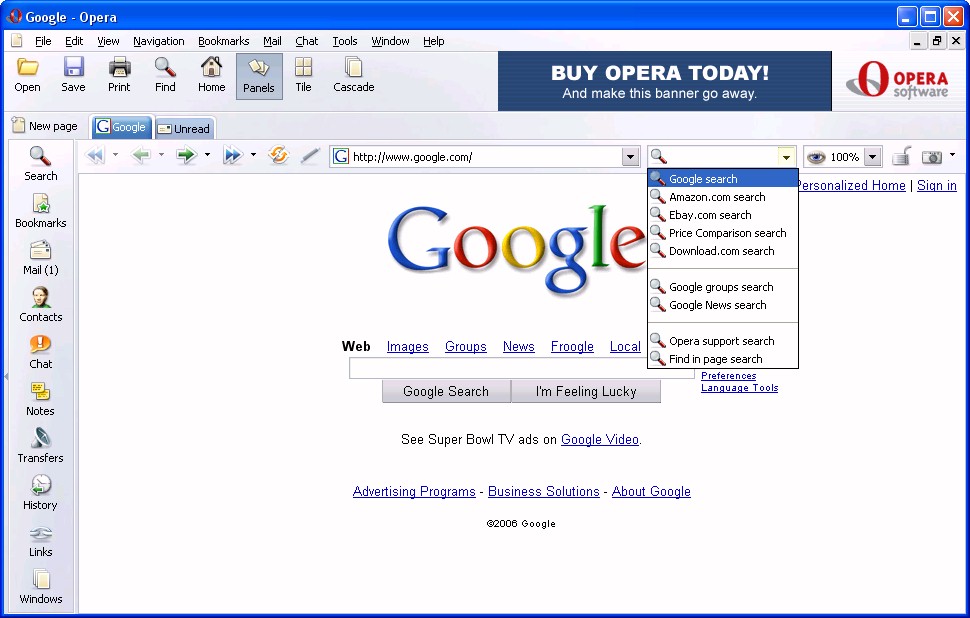Click the Sign in link
The height and width of the screenshot is (618, 970).
coord(937,185)
